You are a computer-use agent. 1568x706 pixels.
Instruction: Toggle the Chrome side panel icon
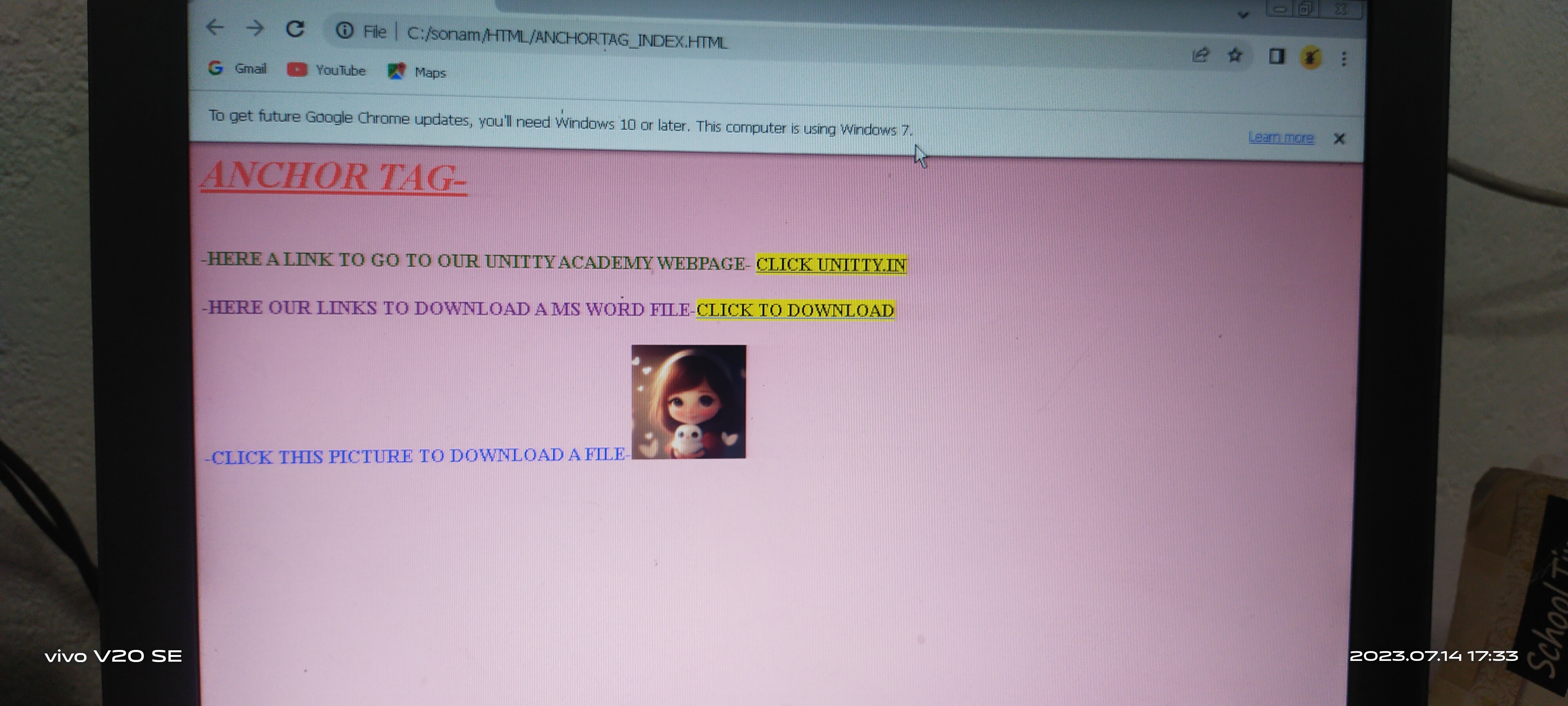[x=1276, y=56]
